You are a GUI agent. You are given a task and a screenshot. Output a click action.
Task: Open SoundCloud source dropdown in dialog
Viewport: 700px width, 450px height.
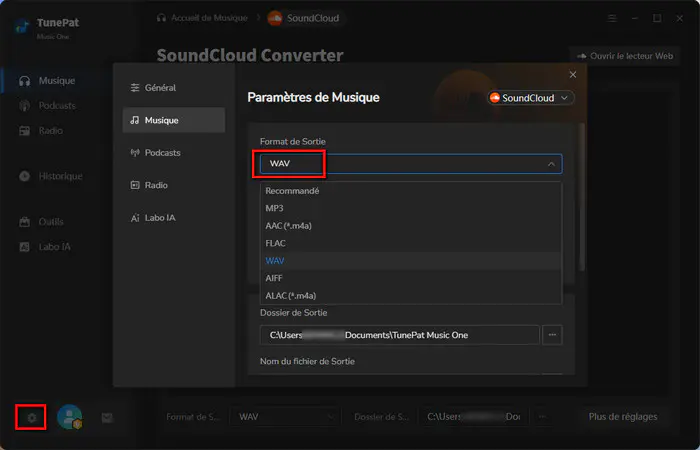click(x=531, y=98)
